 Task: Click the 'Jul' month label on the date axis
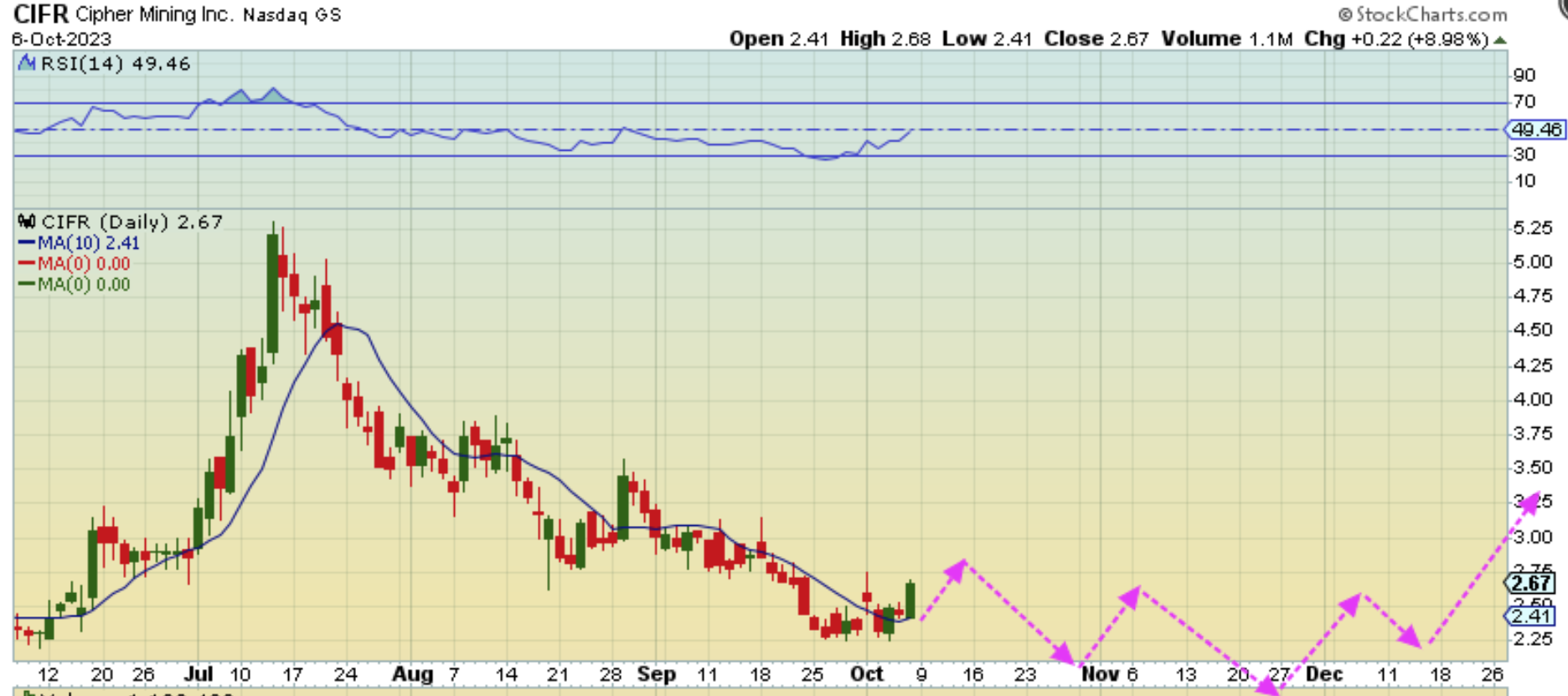(x=199, y=674)
